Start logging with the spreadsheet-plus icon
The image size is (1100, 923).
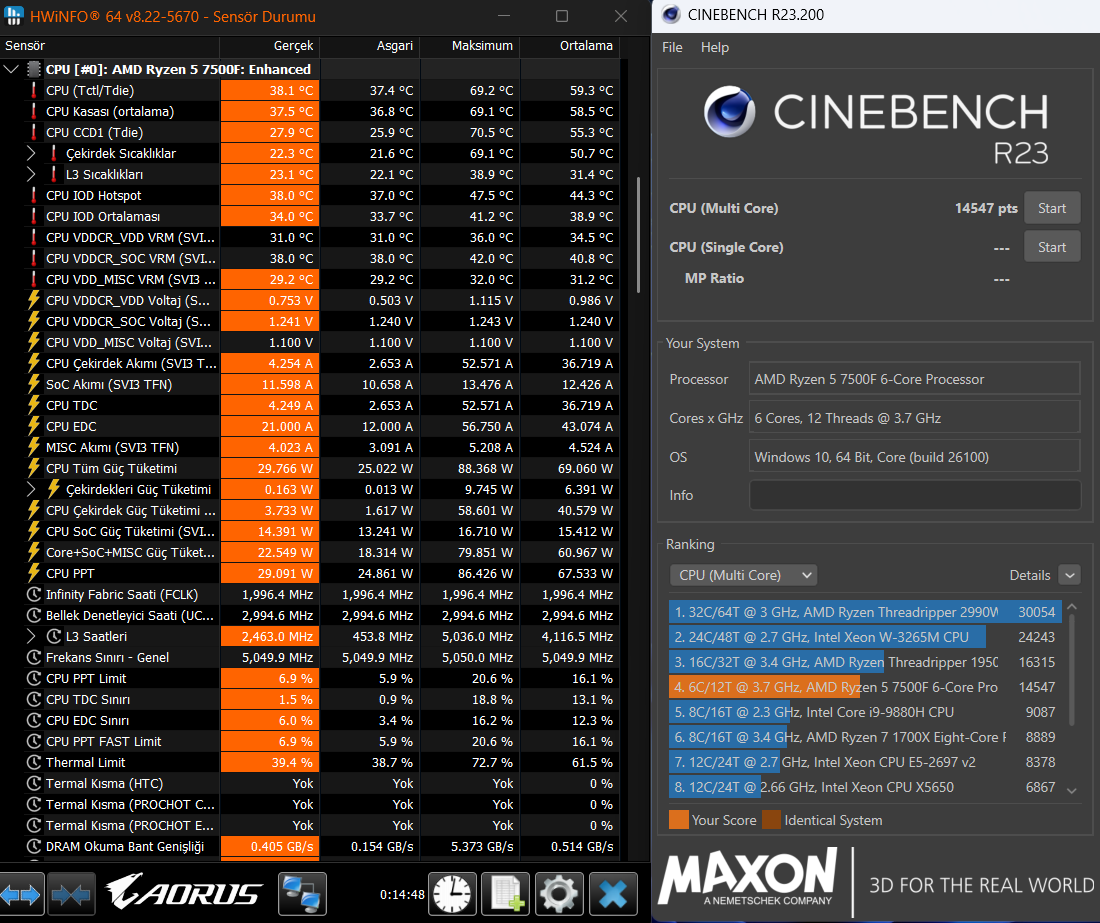click(x=506, y=894)
